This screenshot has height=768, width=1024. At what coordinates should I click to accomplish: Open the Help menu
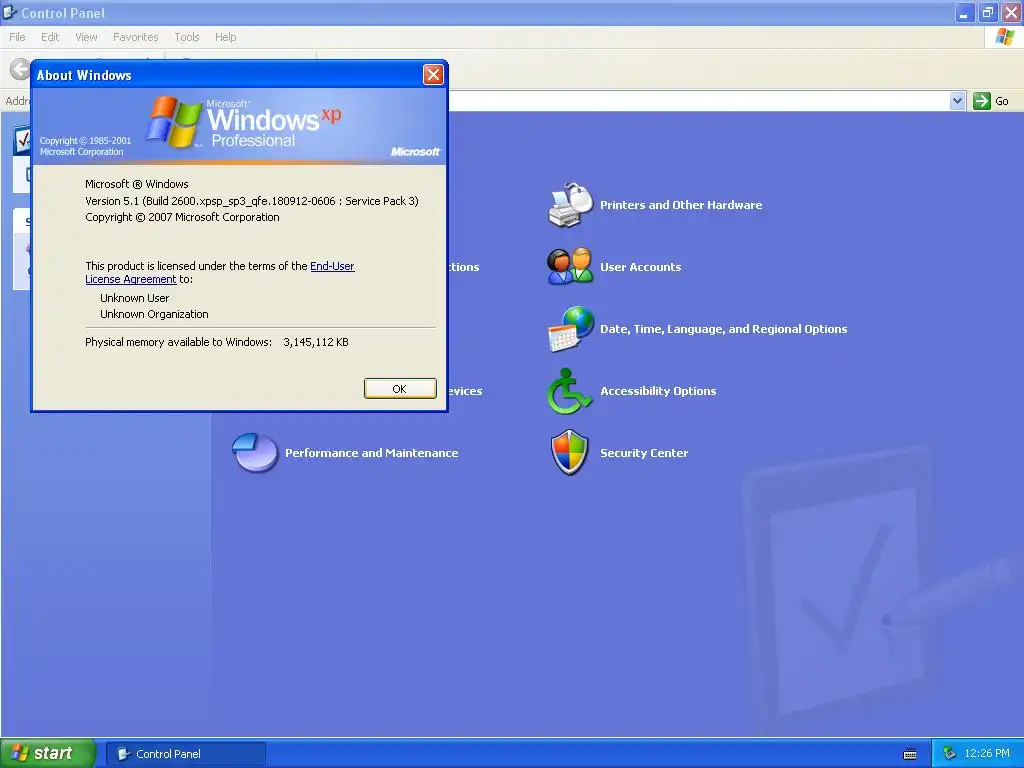point(225,37)
